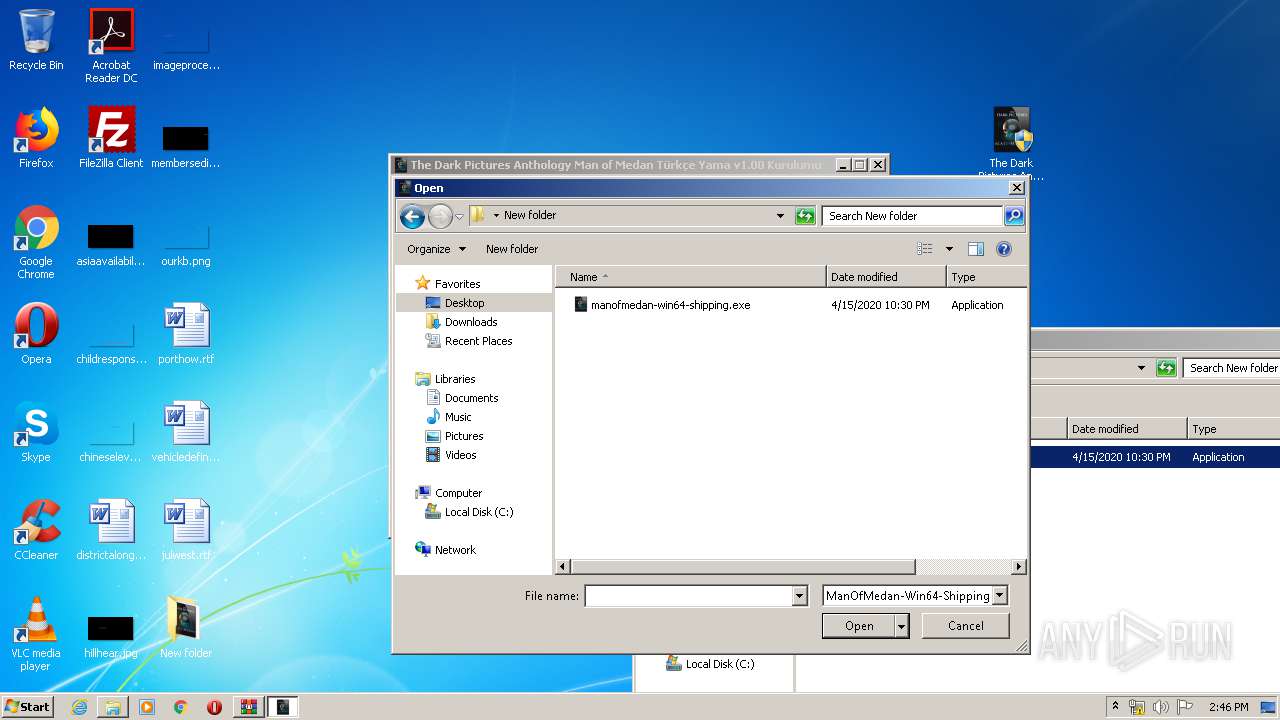Click the Cancel button
This screenshot has height=720, width=1280.
[x=965, y=626]
